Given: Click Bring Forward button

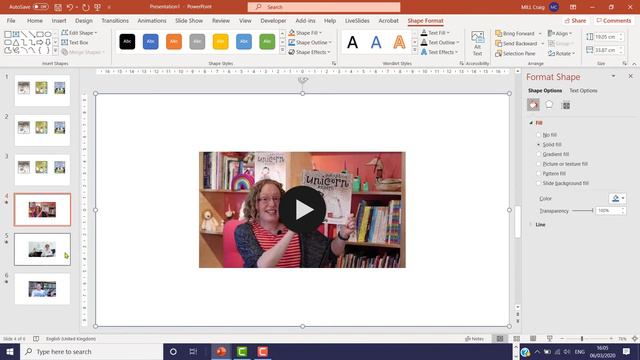Looking at the screenshot, I should (x=515, y=33).
